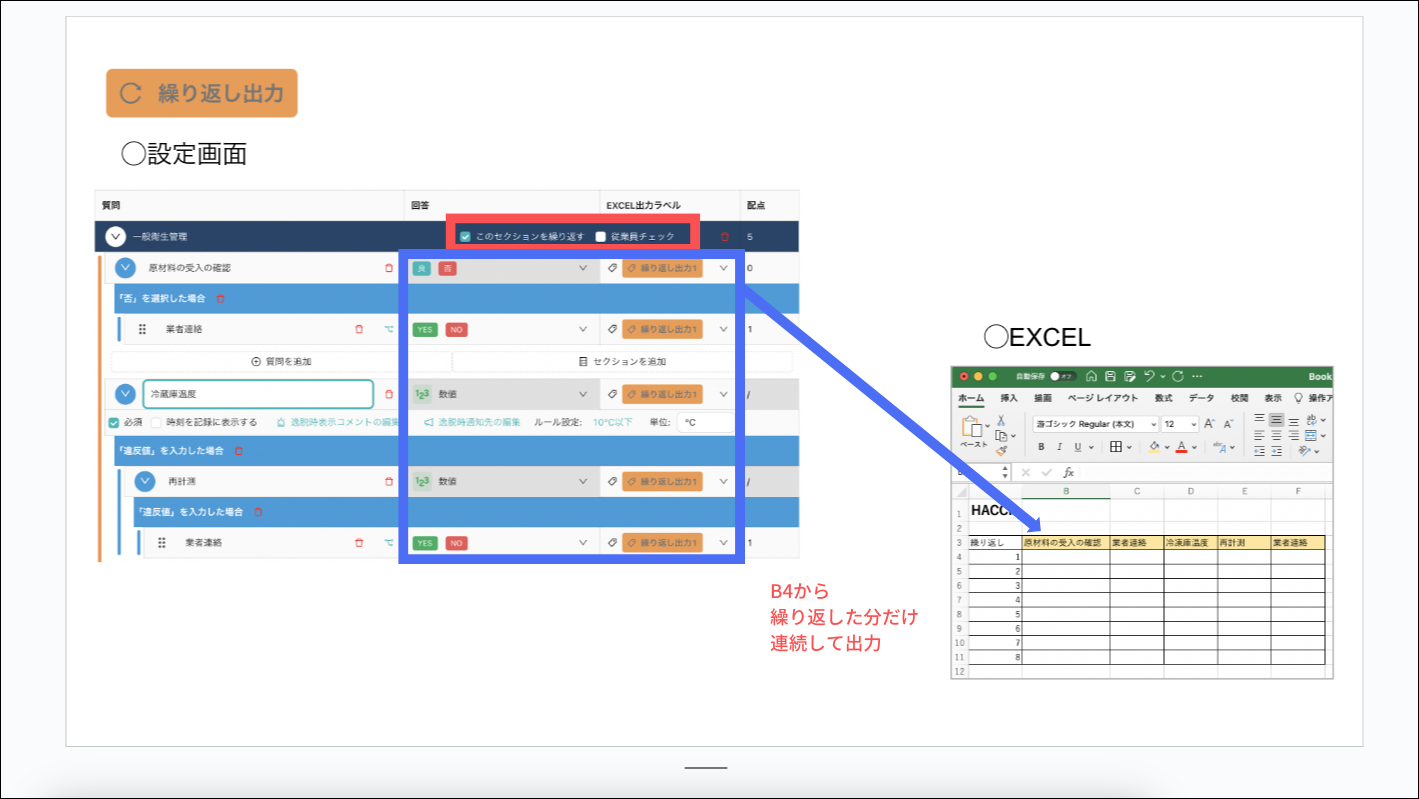Open Excel データ ribbon tab

tap(1201, 398)
